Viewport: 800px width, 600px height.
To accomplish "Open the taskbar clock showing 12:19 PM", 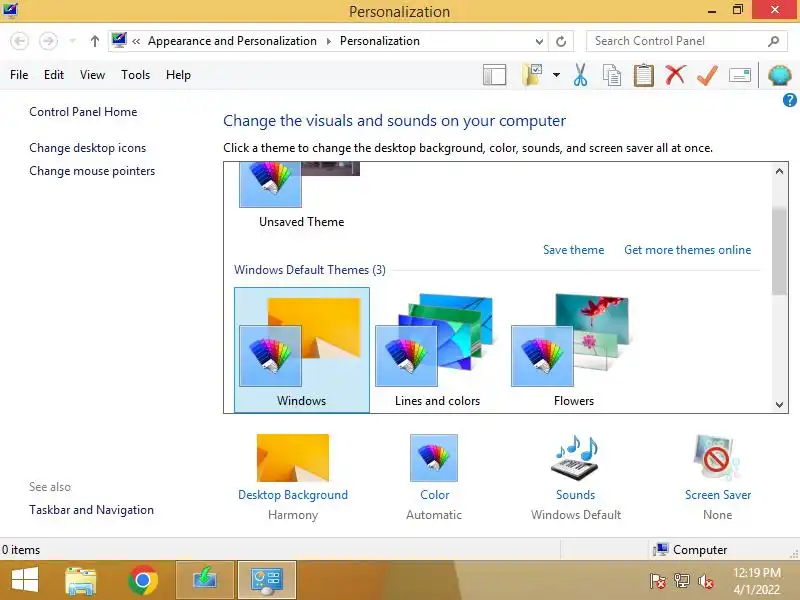I will pyautogui.click(x=757, y=581).
